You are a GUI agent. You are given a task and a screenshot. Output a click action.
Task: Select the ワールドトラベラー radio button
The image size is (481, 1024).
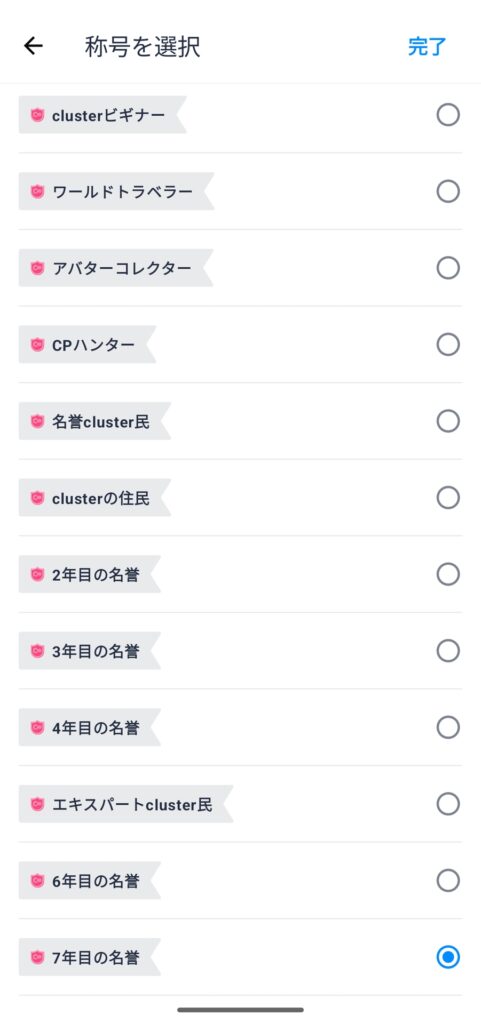(448, 191)
